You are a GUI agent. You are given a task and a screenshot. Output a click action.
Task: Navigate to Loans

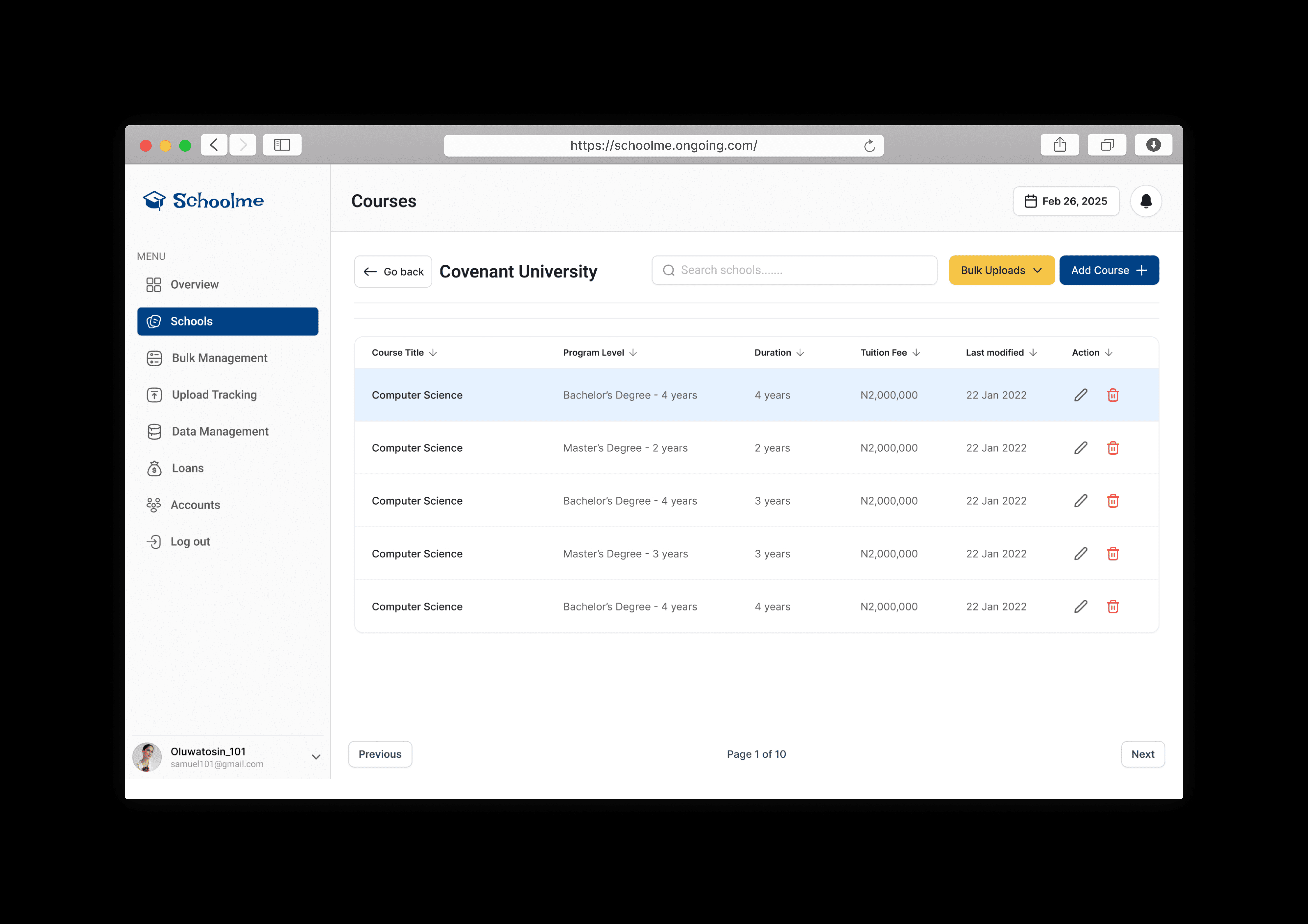[x=228, y=468]
